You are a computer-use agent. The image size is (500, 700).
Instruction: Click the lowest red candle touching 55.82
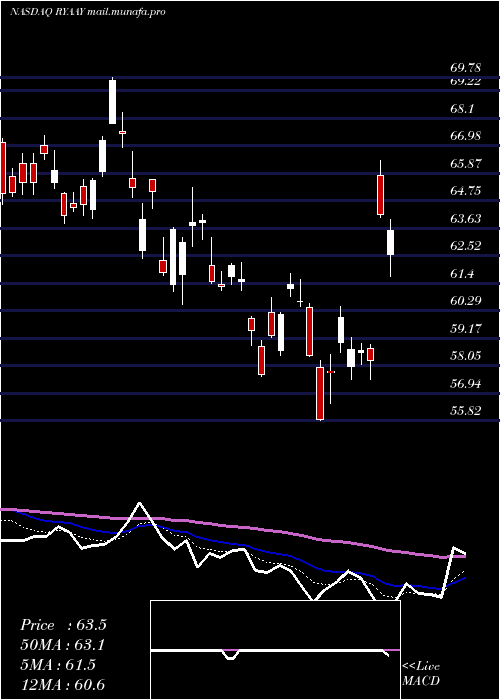(x=320, y=393)
